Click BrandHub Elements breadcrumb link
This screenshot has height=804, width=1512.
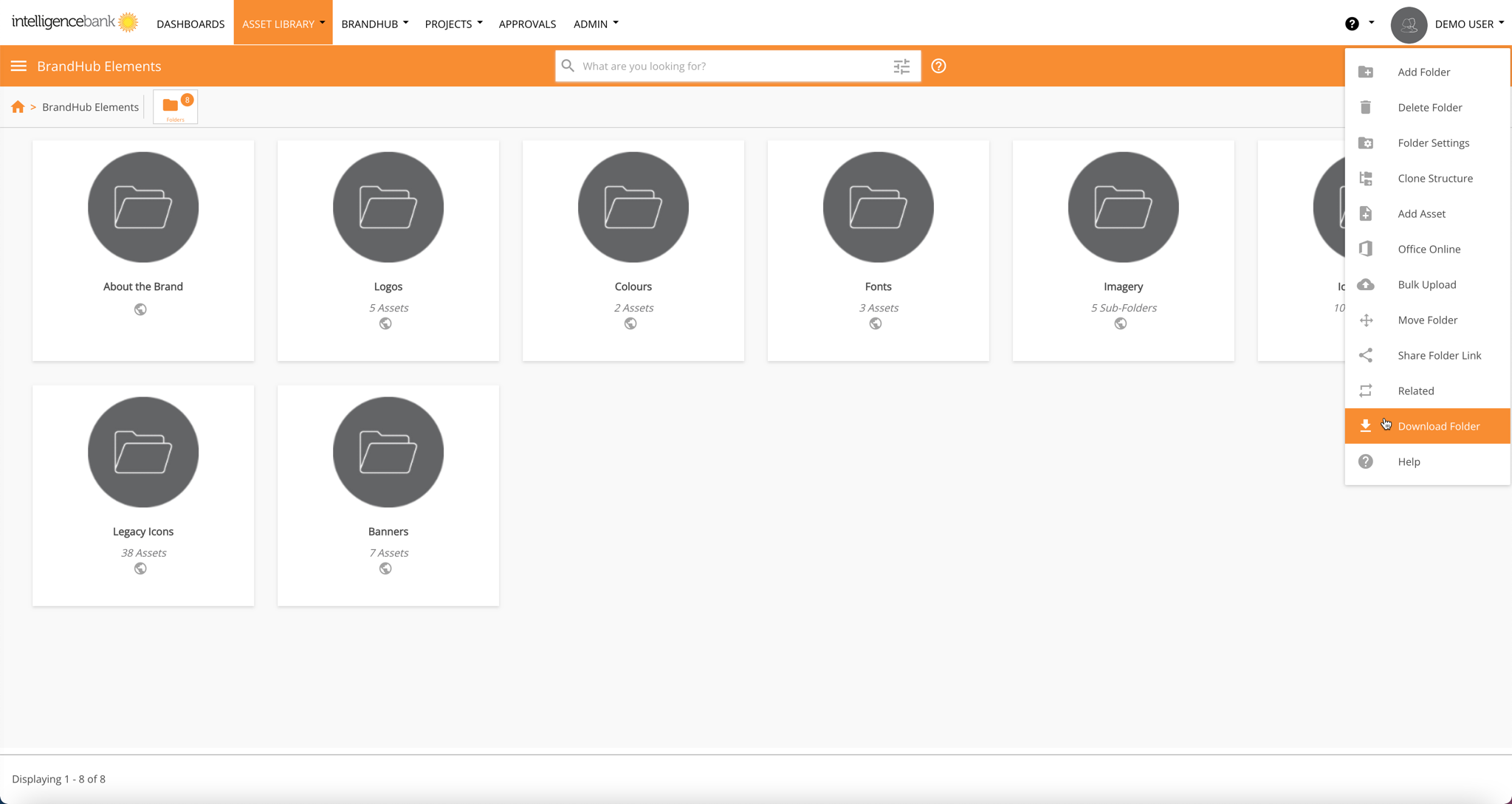90,107
